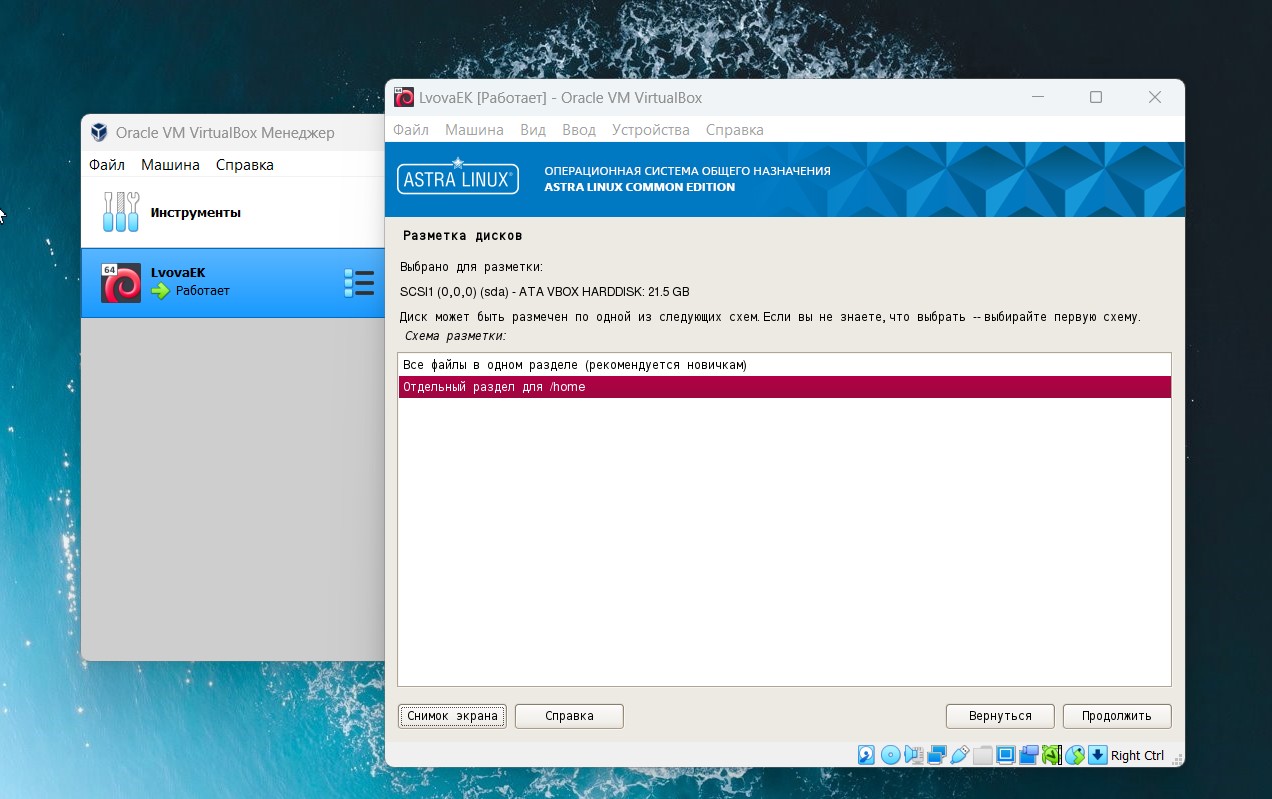The image size is (1272, 799).
Task: Open the Файл menu in the VM window
Action: [411, 130]
